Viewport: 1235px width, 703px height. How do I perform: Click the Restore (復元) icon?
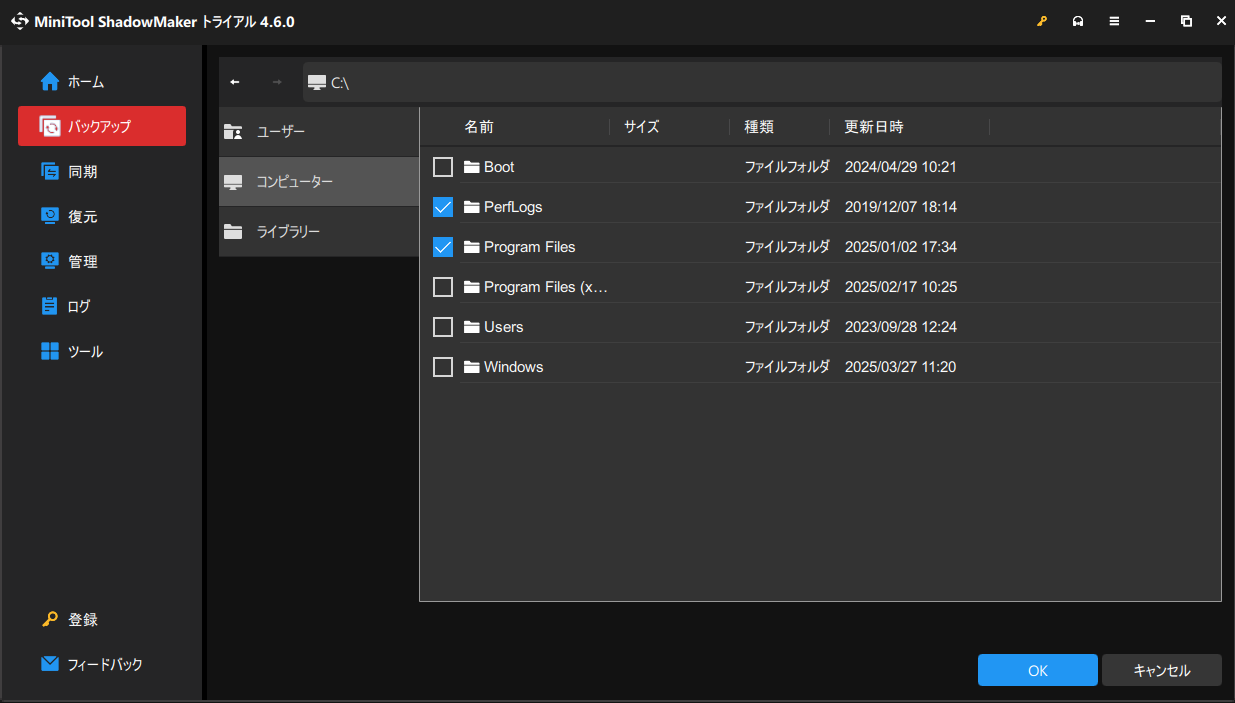(x=50, y=216)
